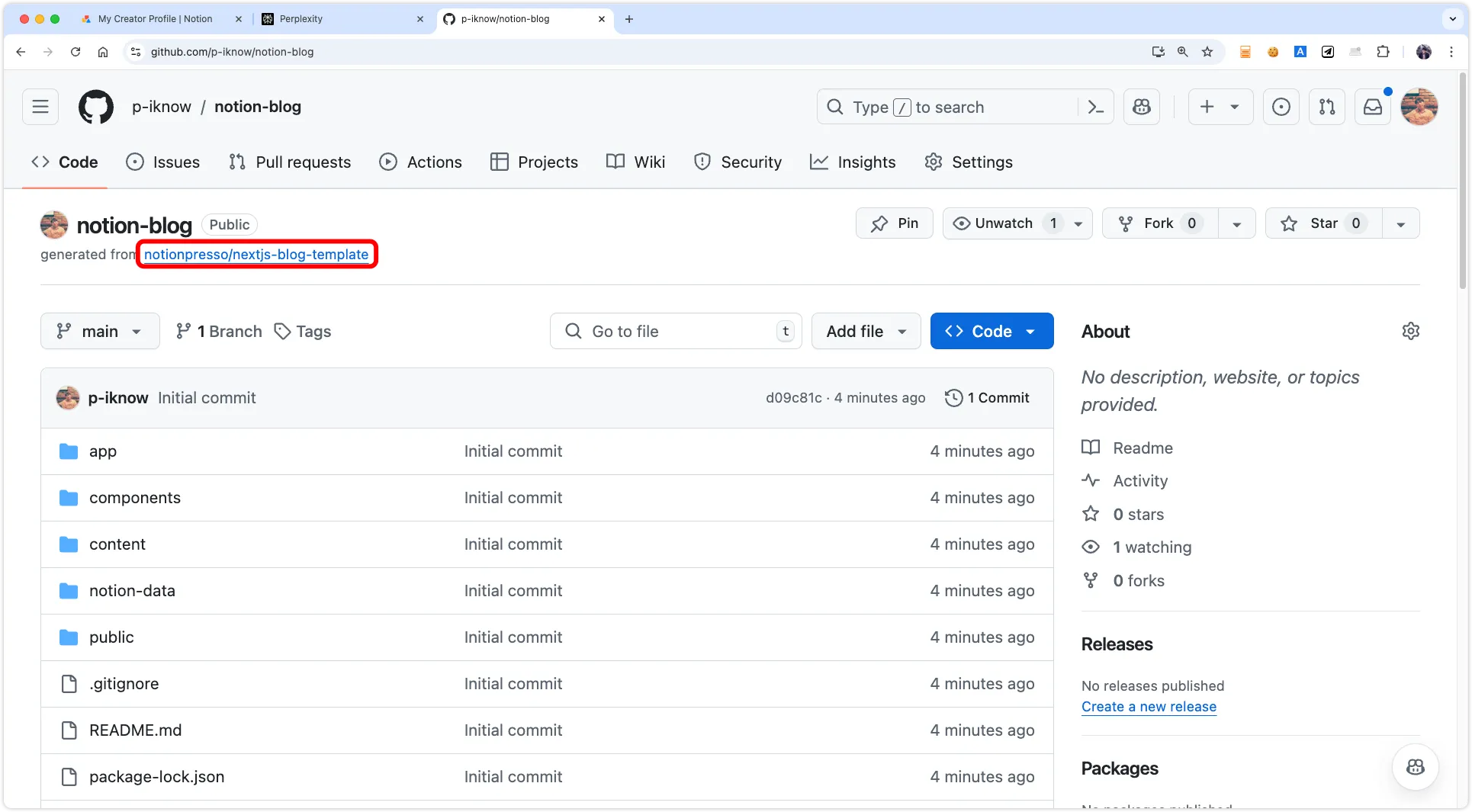The width and height of the screenshot is (1472, 812).
Task: Click the GitHub Octocat logo
Action: 96,107
